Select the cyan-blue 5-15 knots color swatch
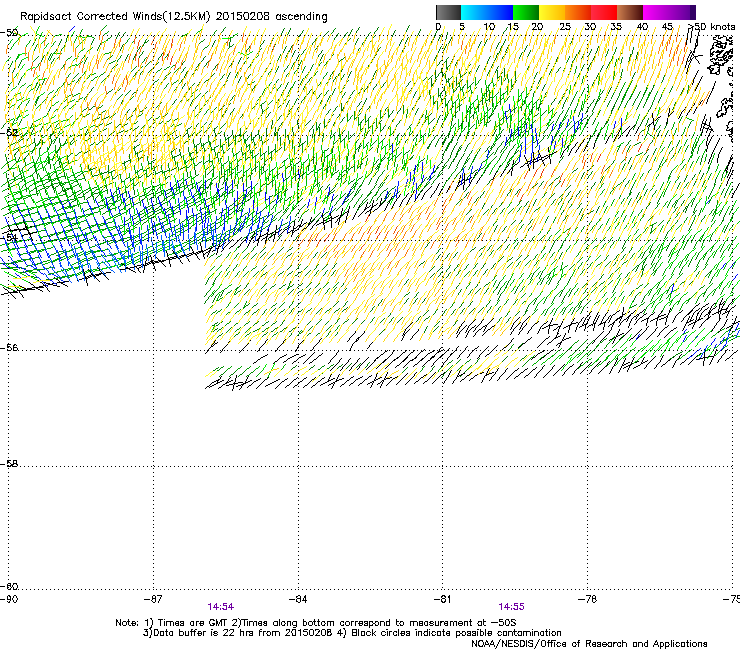This screenshot has width=740, height=650. [x=487, y=12]
